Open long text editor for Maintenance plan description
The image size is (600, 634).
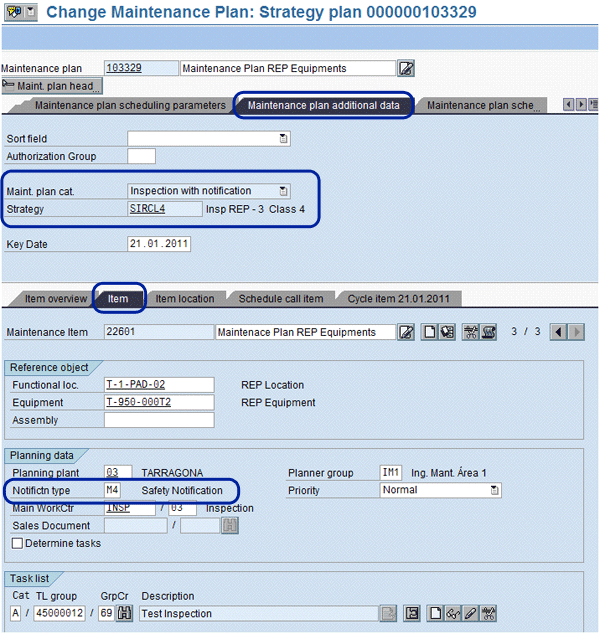406,68
